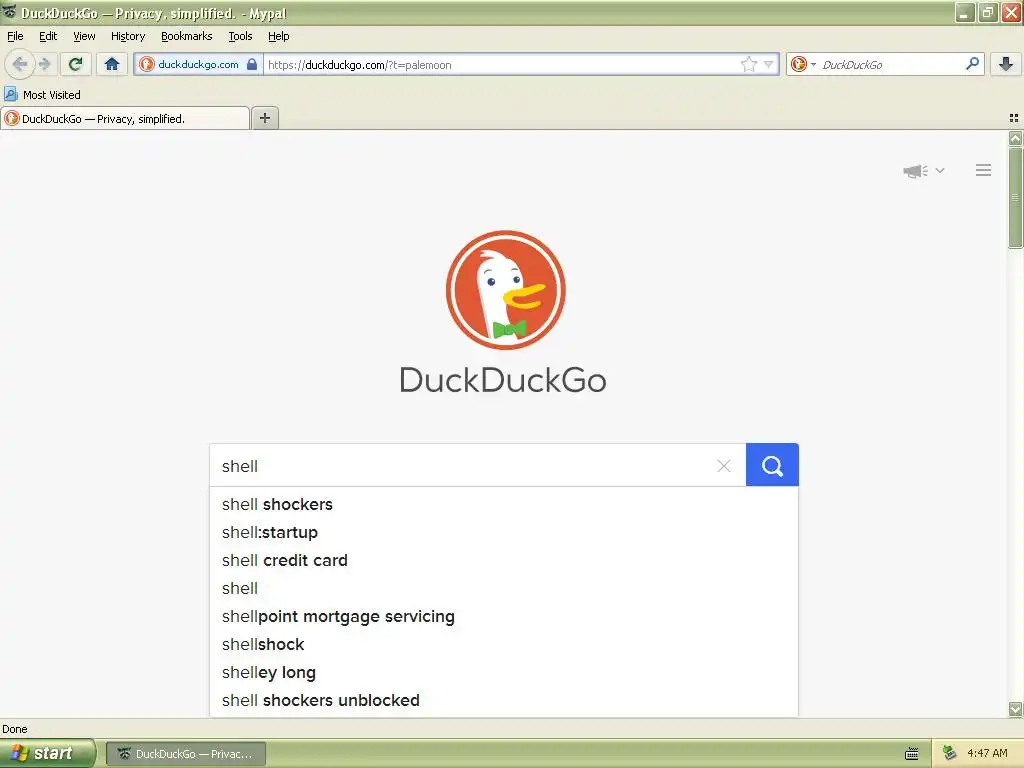
Task: Click the magnifier in the toolbar search box
Action: pos(972,63)
